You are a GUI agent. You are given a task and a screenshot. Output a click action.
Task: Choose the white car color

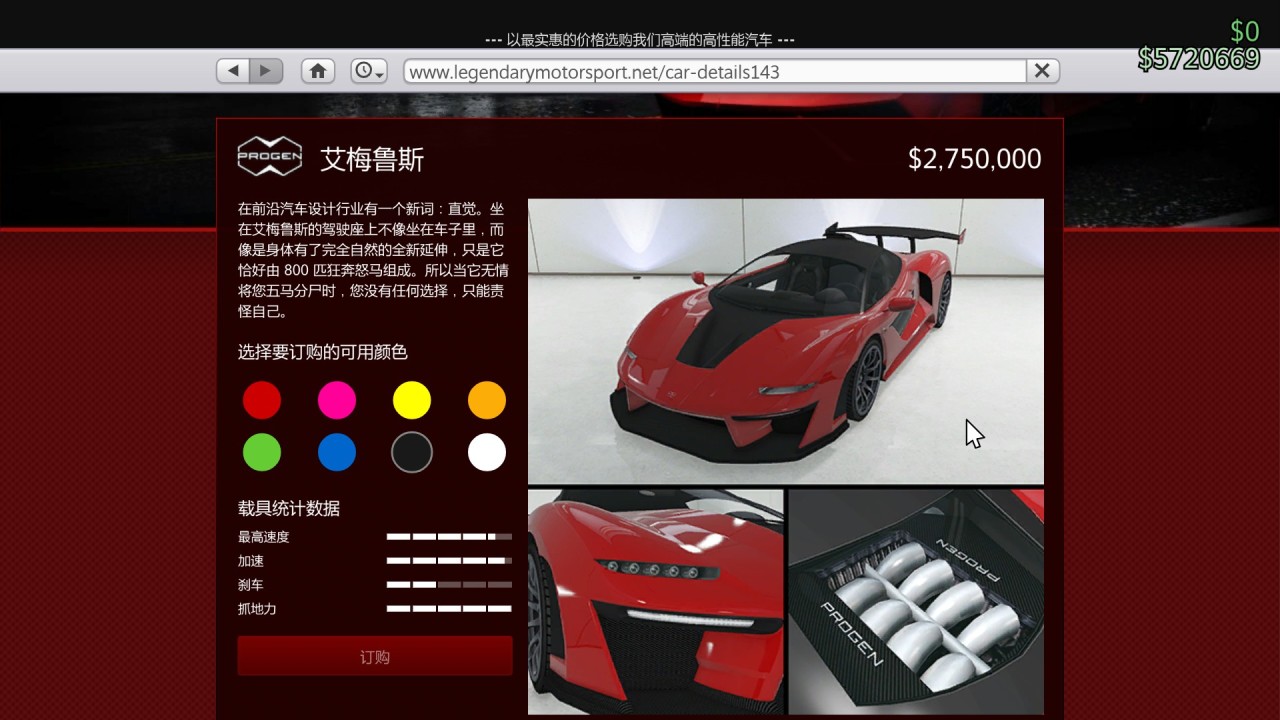487,452
